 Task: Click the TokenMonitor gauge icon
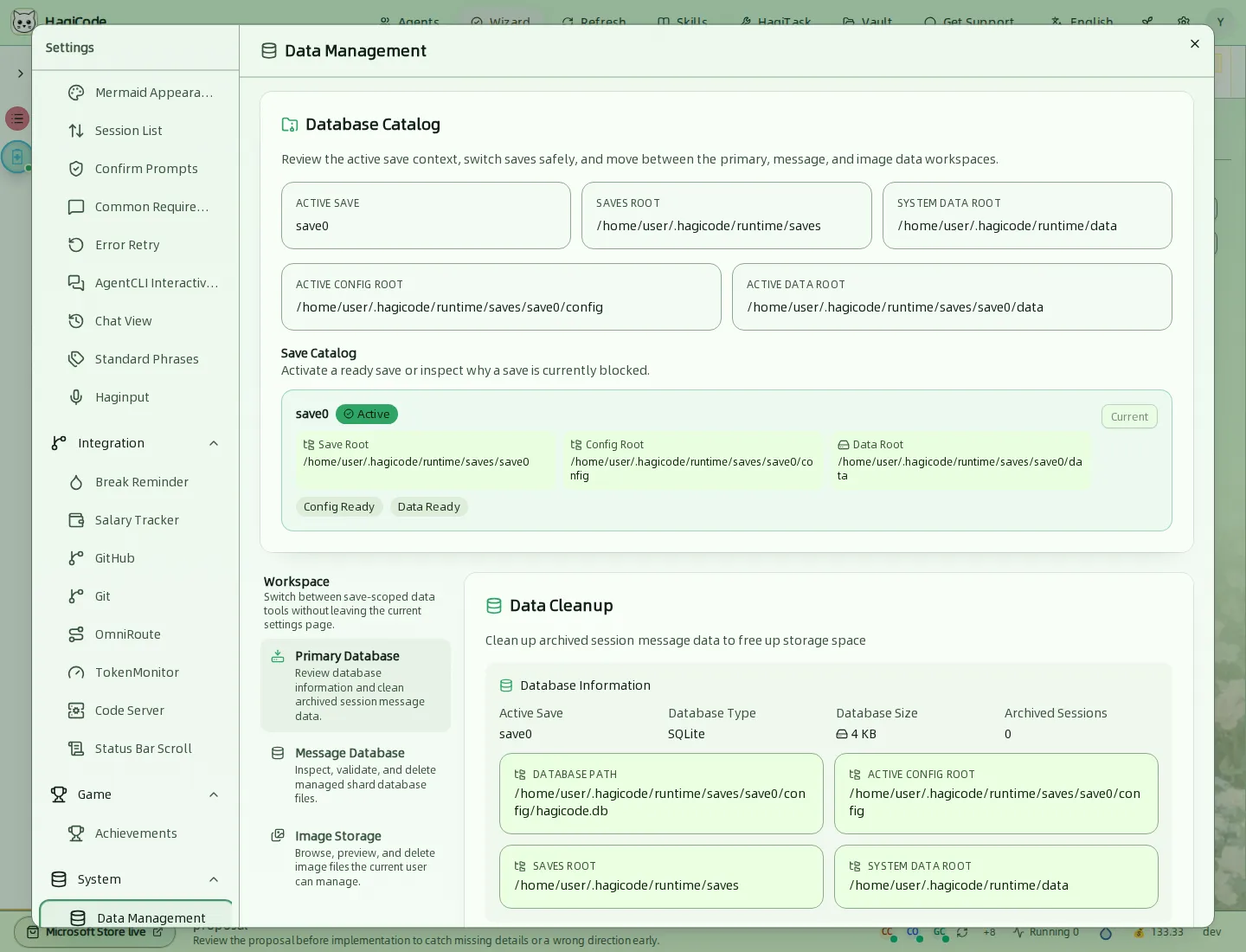[76, 672]
